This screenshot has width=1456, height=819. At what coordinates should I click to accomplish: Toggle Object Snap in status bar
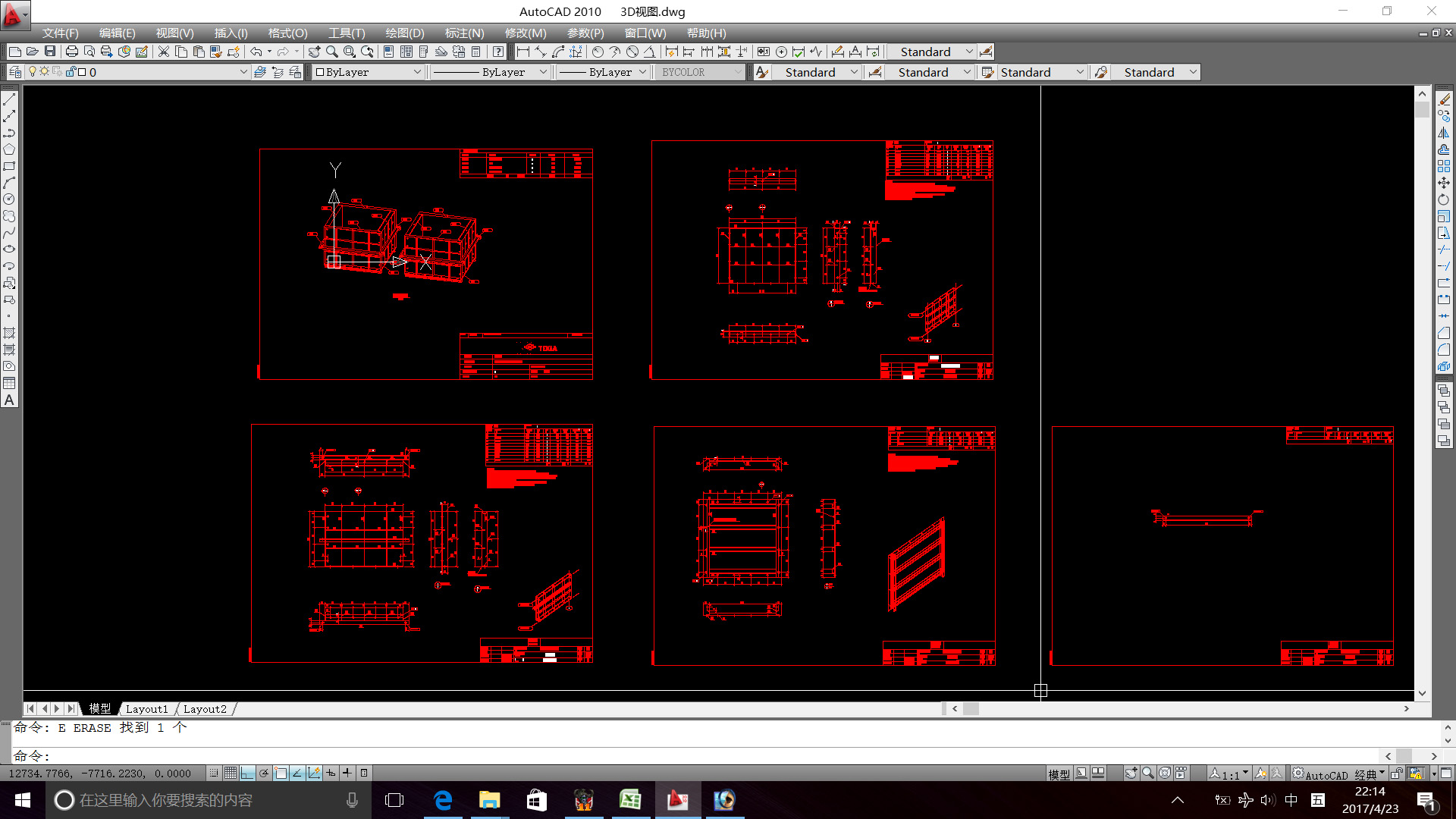pyautogui.click(x=281, y=773)
